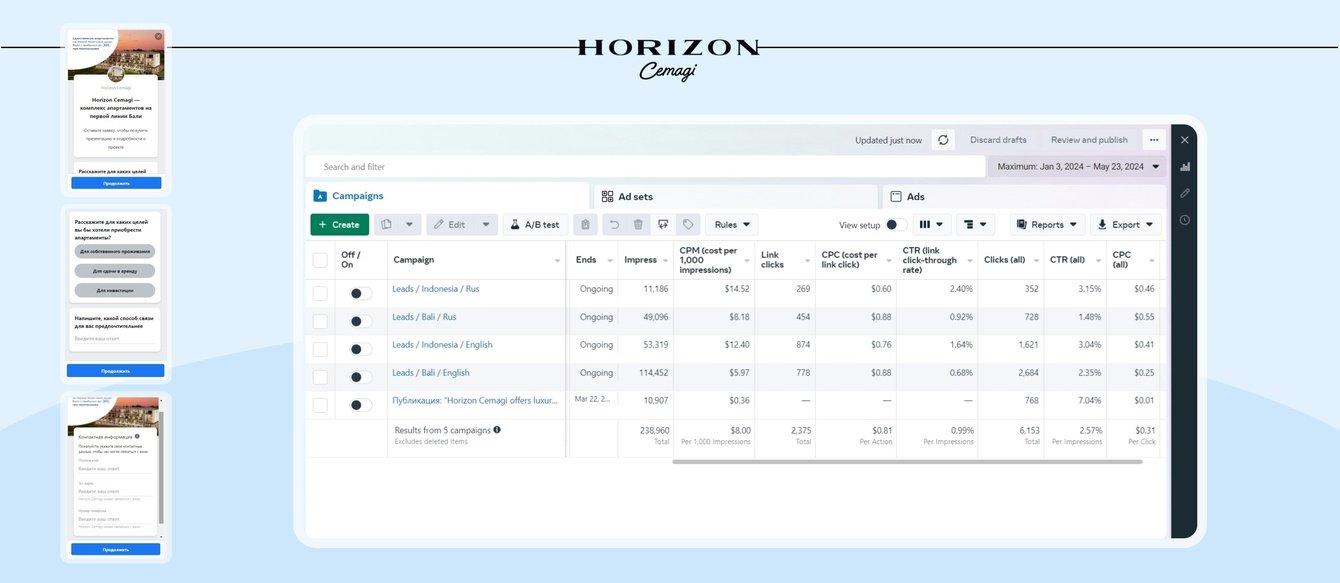Click the tag label icon
Screen dimensions: 1340x583
coord(687,225)
